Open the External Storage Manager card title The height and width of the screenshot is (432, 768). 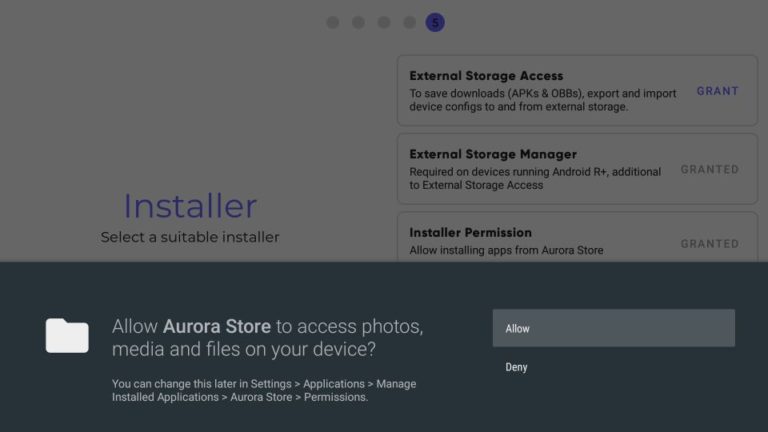tap(493, 154)
